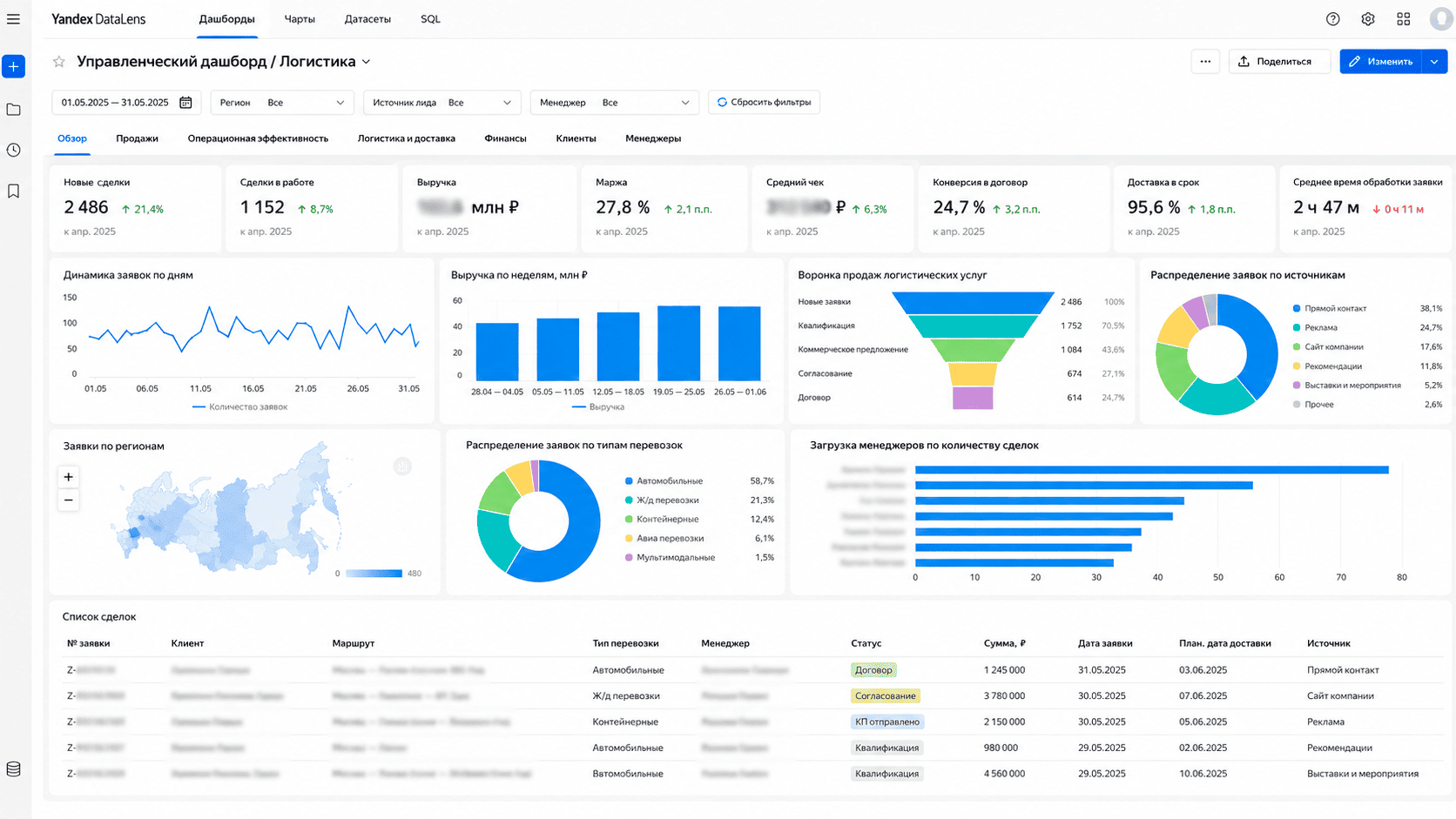The image size is (1456, 819).
Task: Open the recent history clock icon
Action: click(14, 151)
